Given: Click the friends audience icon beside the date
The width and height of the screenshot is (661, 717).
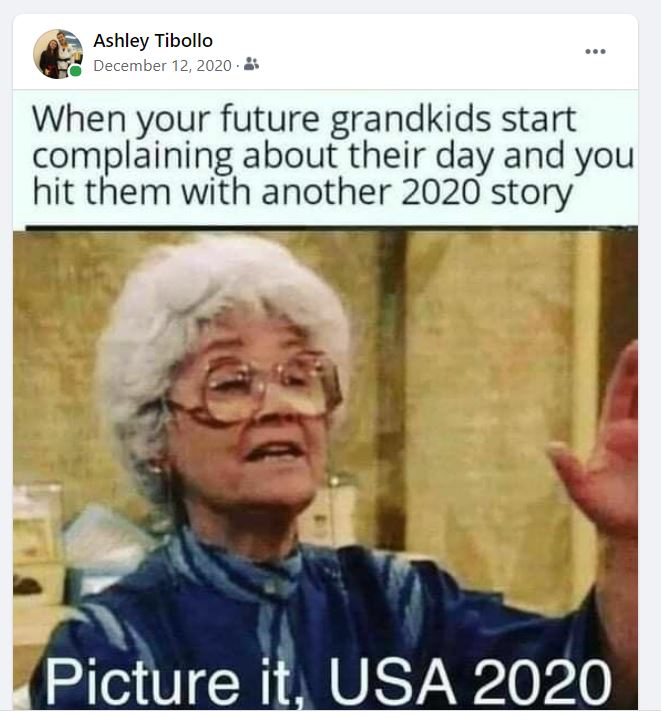Looking at the screenshot, I should click(x=251, y=64).
